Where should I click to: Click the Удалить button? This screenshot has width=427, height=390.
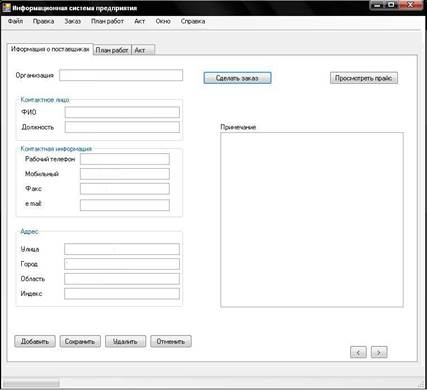tap(125, 341)
